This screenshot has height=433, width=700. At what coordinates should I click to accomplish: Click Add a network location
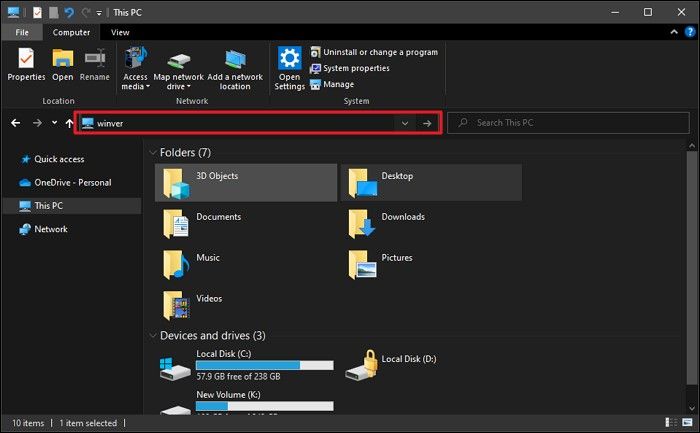click(x=235, y=69)
